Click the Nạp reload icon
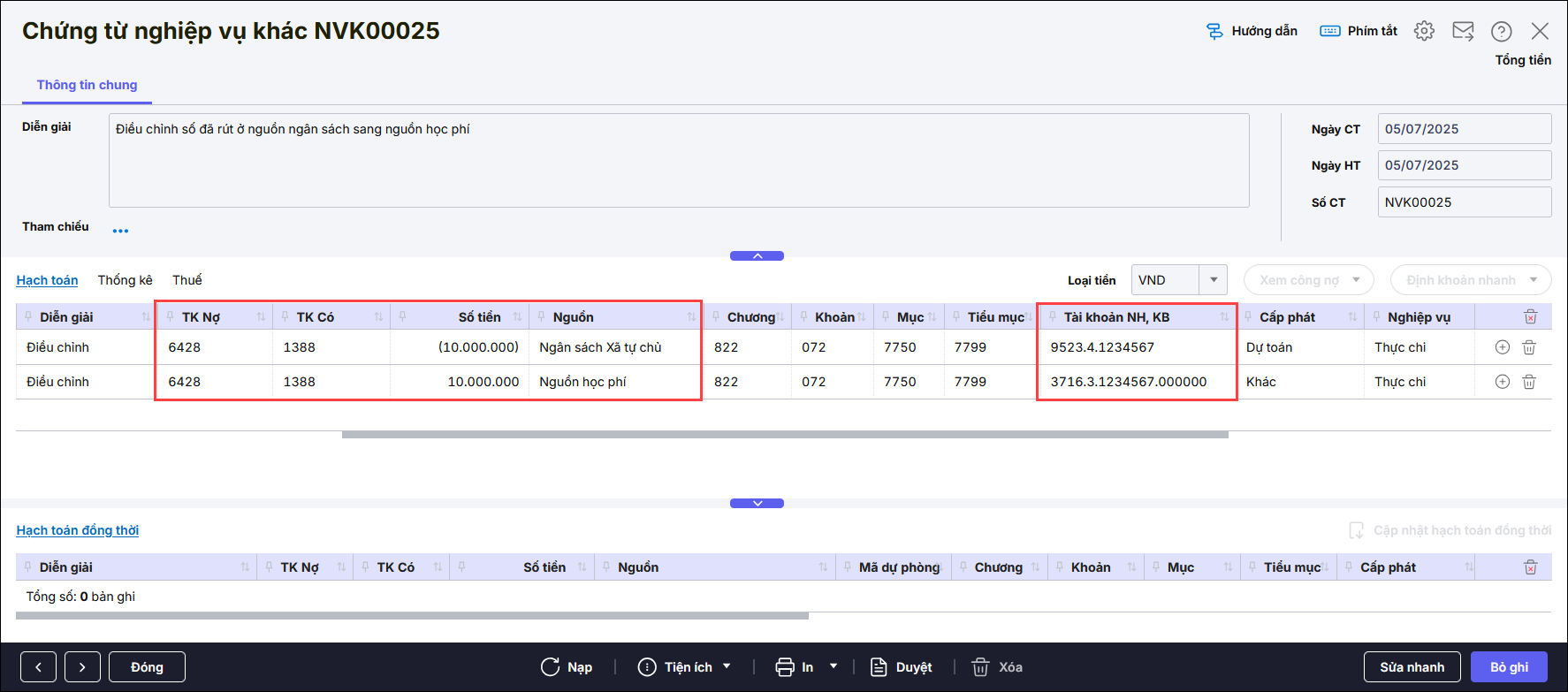Viewport: 1568px width, 692px height. 551,667
